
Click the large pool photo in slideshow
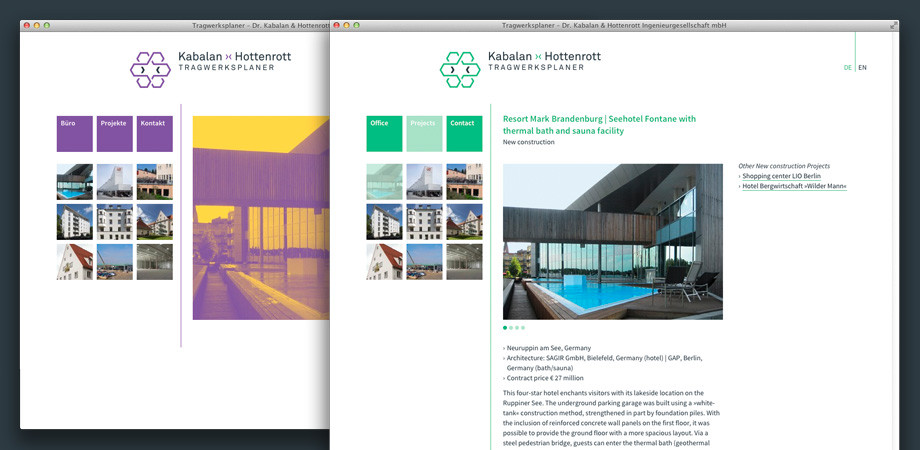[612, 241]
